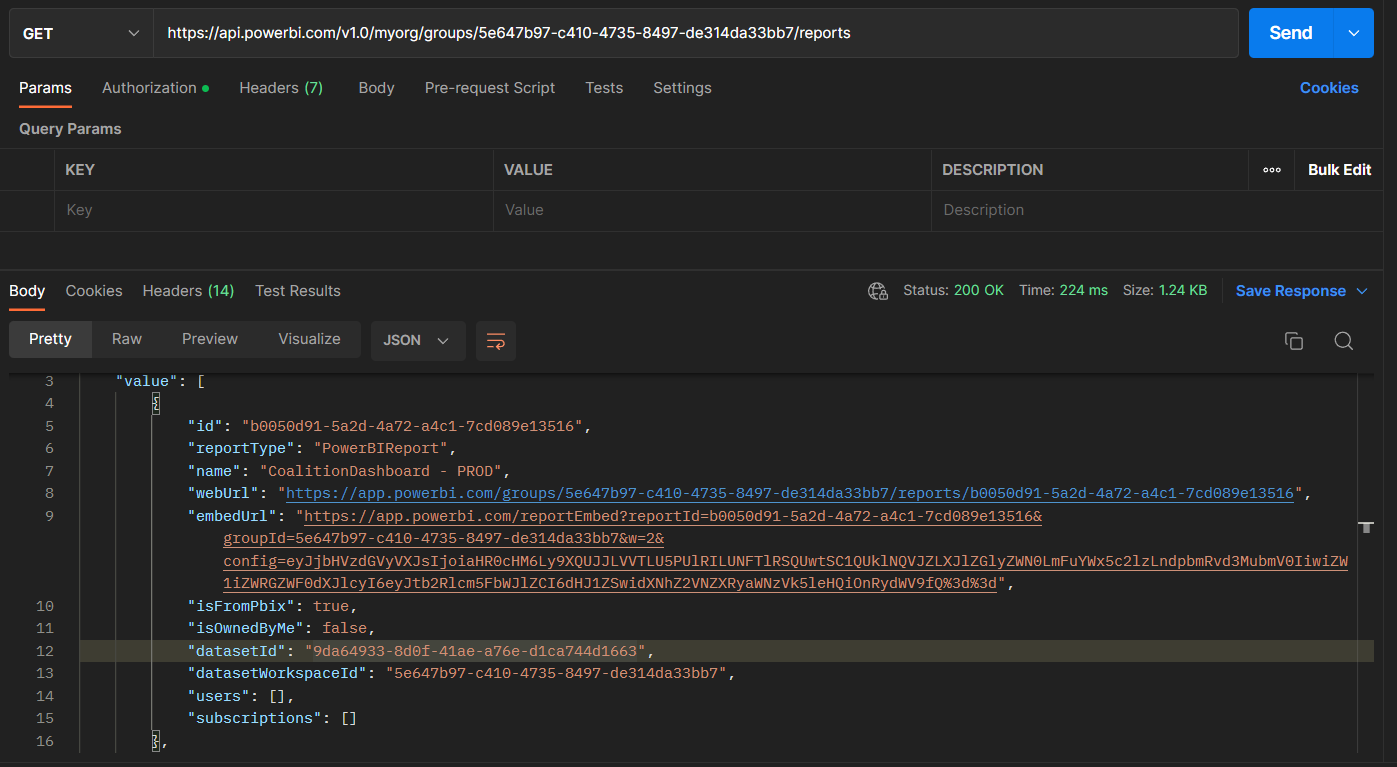Select the Raw view
The height and width of the screenshot is (767, 1397).
tap(127, 339)
